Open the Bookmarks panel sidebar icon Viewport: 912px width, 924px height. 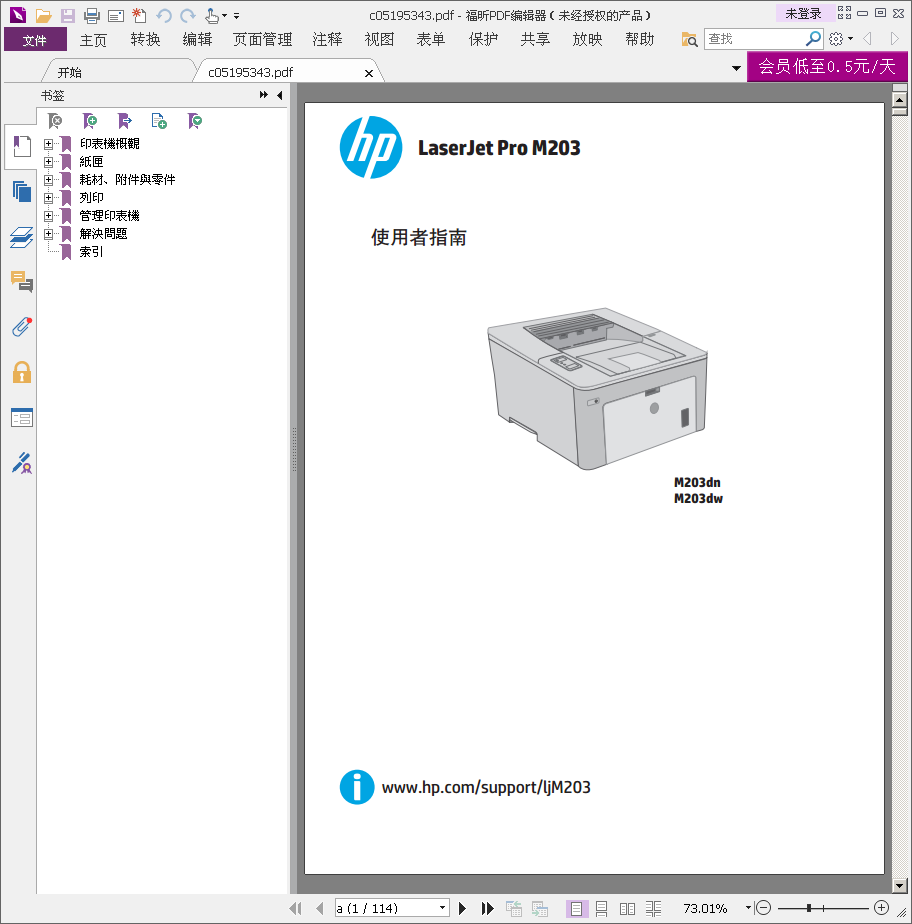pos(22,146)
